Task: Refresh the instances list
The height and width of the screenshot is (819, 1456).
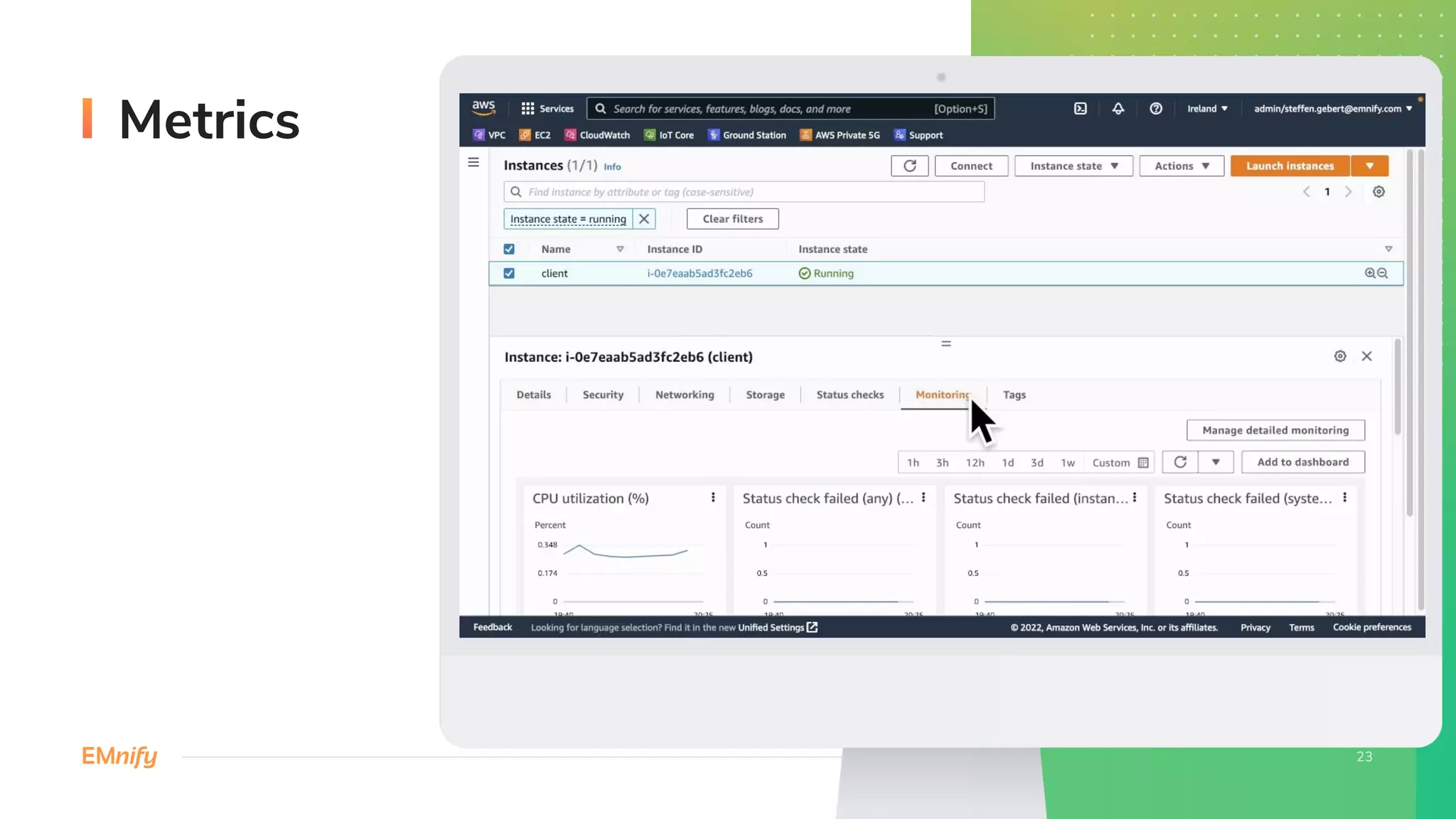Action: [x=909, y=166]
